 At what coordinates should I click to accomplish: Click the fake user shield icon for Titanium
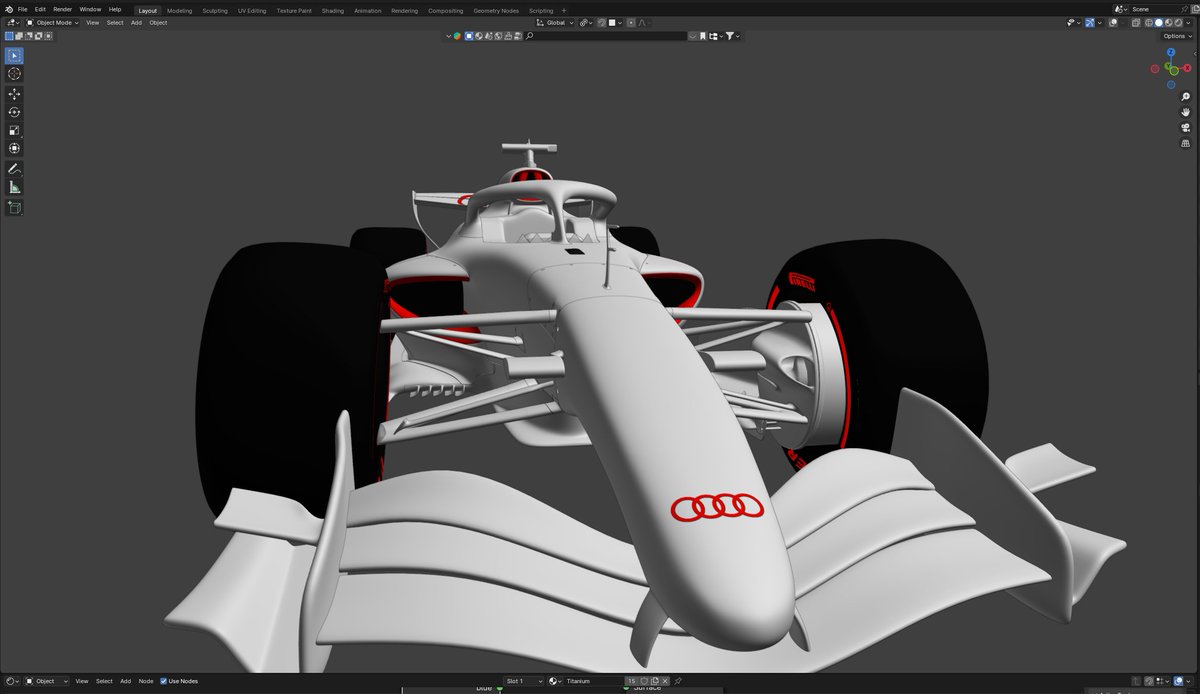pos(643,681)
